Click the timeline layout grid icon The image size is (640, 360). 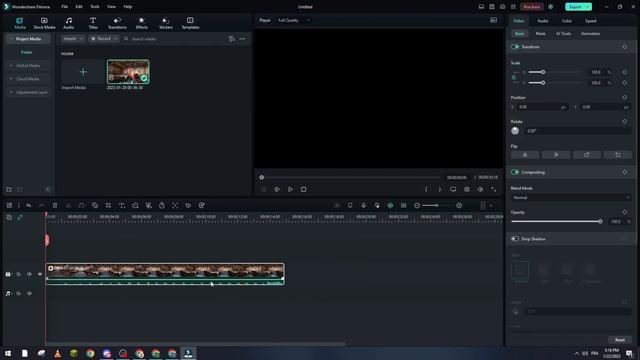pyautogui.click(x=9, y=206)
